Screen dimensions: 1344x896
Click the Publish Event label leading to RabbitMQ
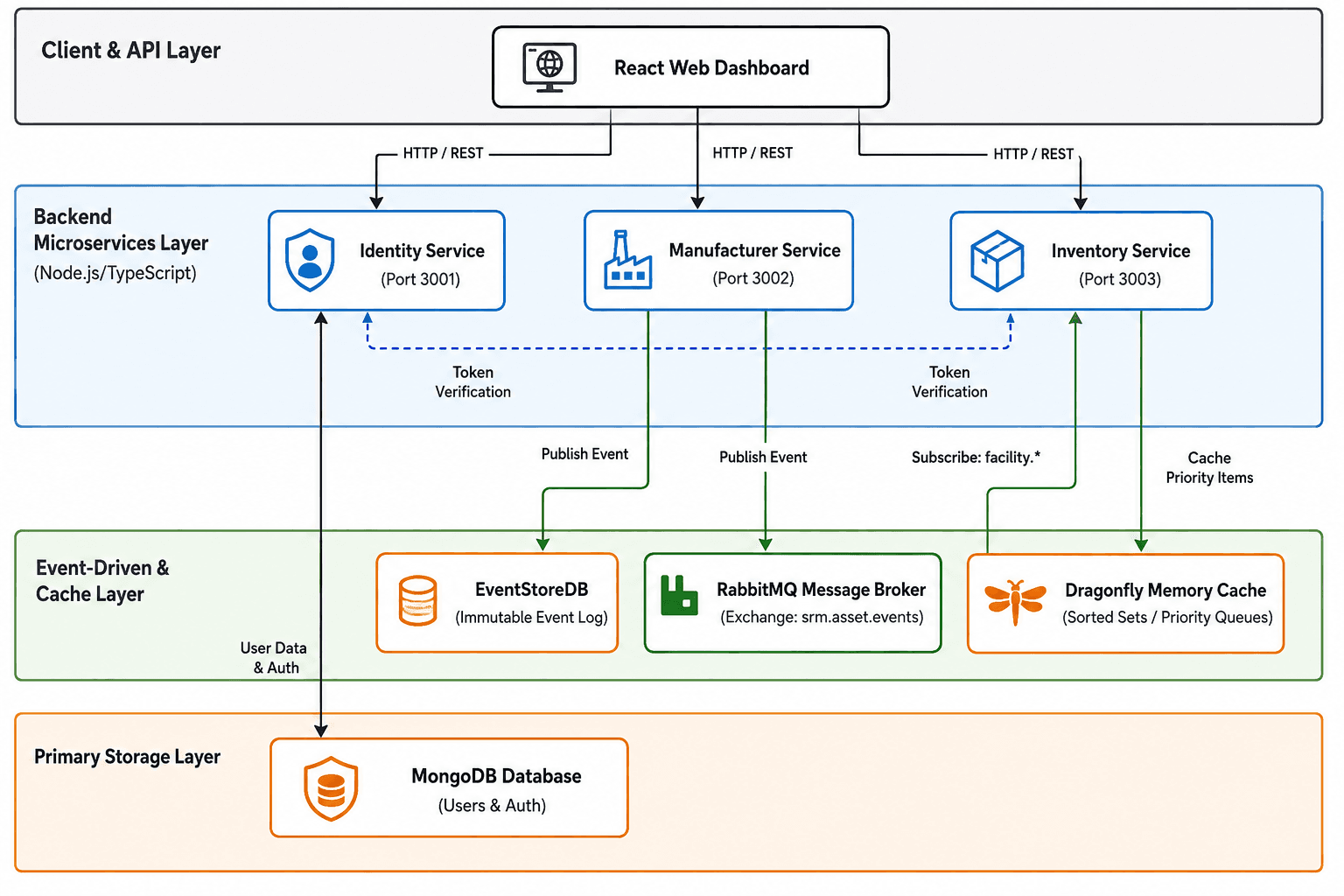763,457
